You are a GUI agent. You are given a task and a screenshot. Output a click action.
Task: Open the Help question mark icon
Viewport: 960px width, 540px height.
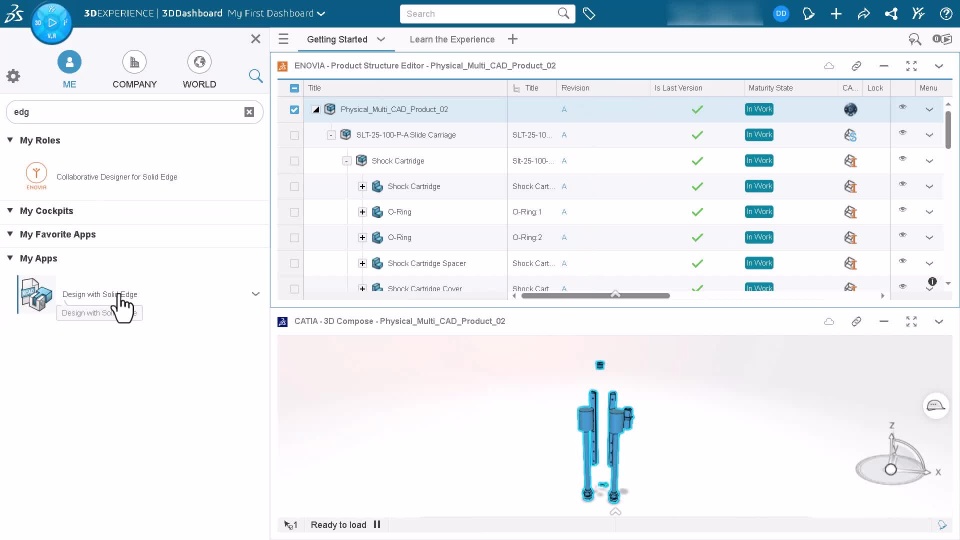point(946,13)
